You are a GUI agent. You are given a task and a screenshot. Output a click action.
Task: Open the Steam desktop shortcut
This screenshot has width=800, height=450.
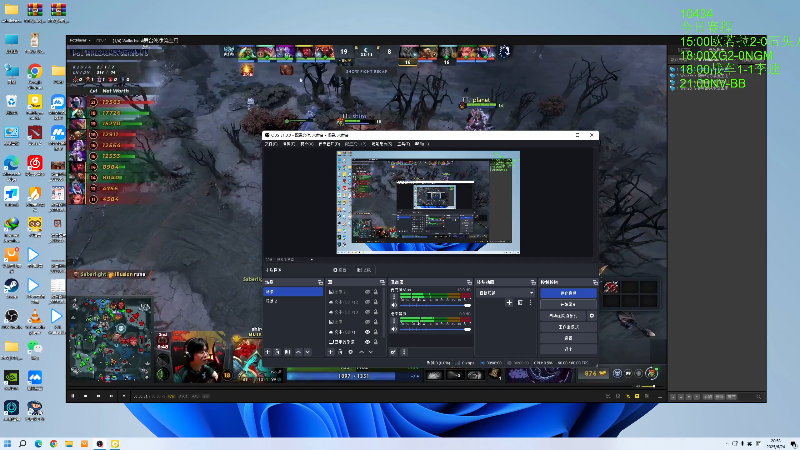coord(11,289)
